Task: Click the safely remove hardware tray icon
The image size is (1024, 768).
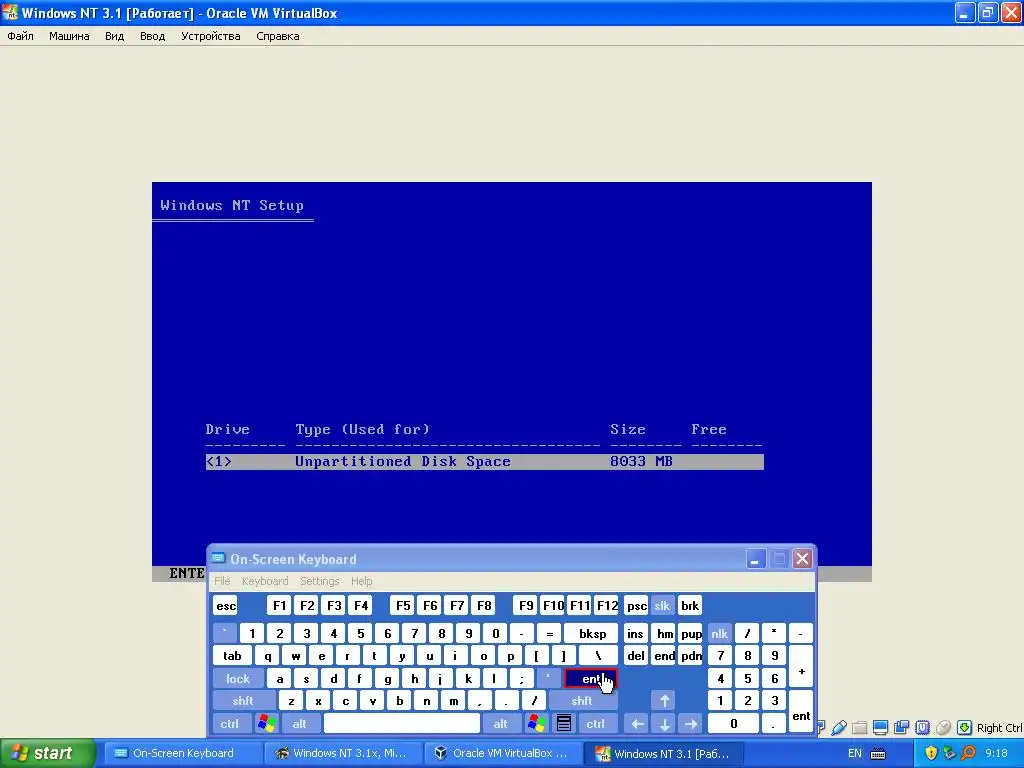Action: pyautogui.click(x=949, y=753)
